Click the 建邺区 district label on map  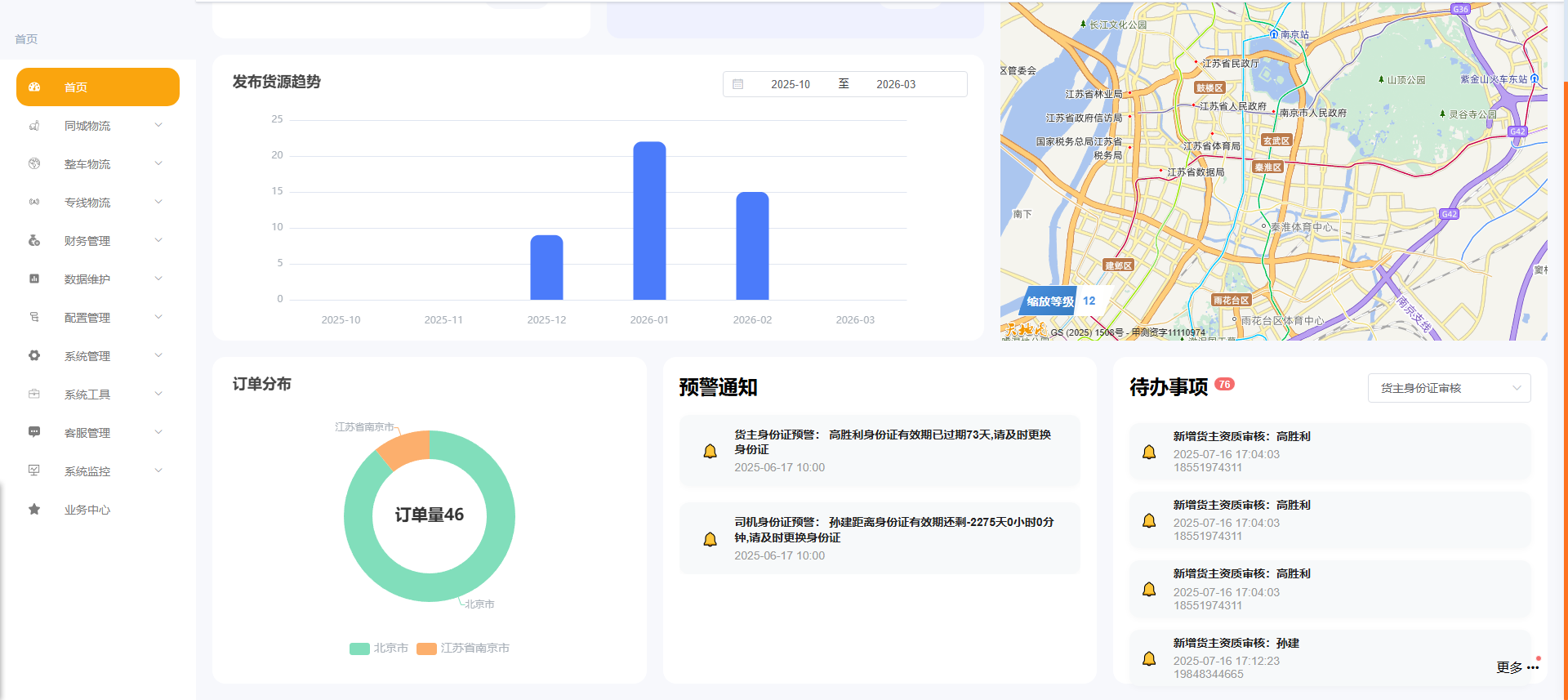click(x=1118, y=265)
